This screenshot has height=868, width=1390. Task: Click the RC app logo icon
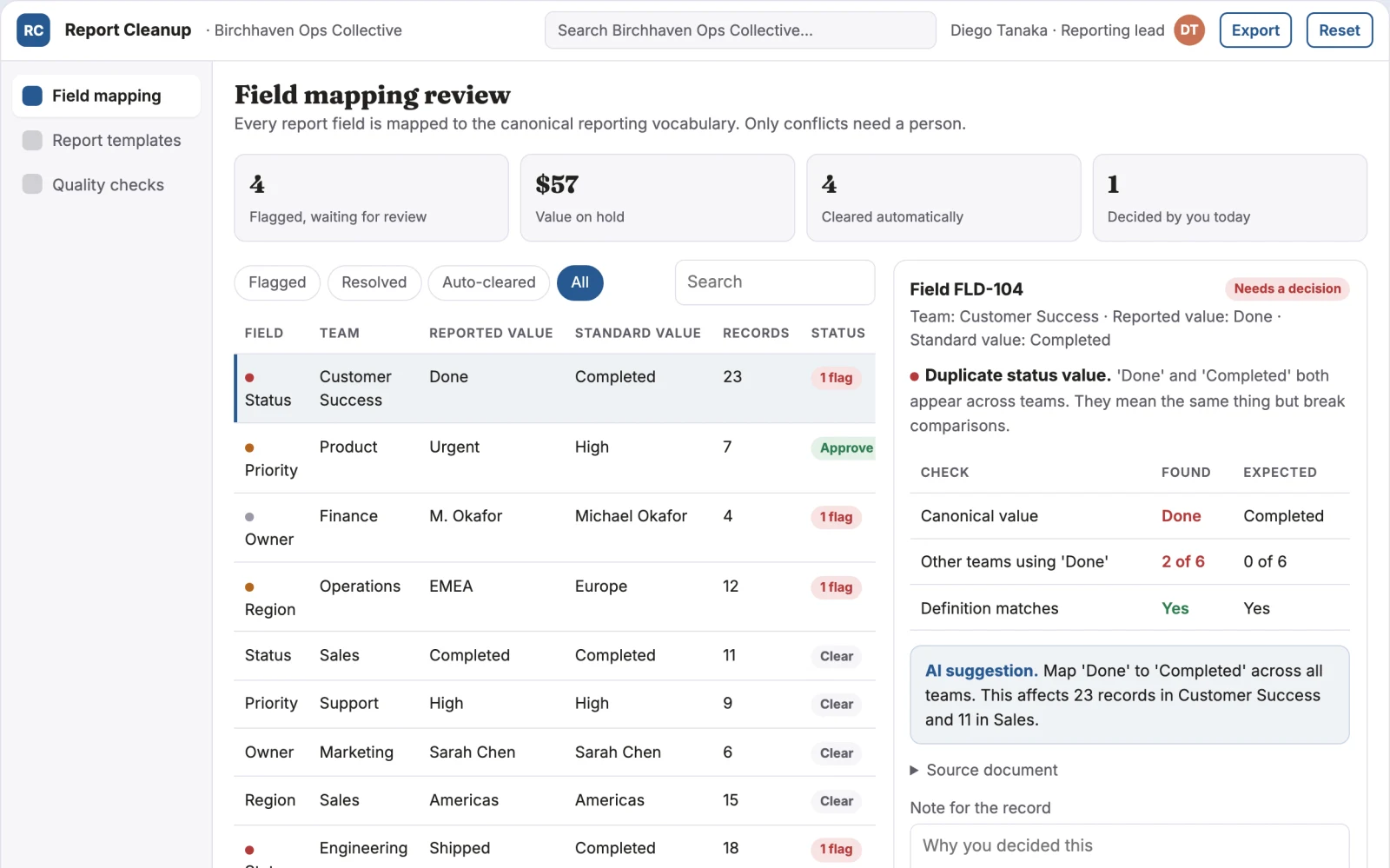[x=33, y=30]
